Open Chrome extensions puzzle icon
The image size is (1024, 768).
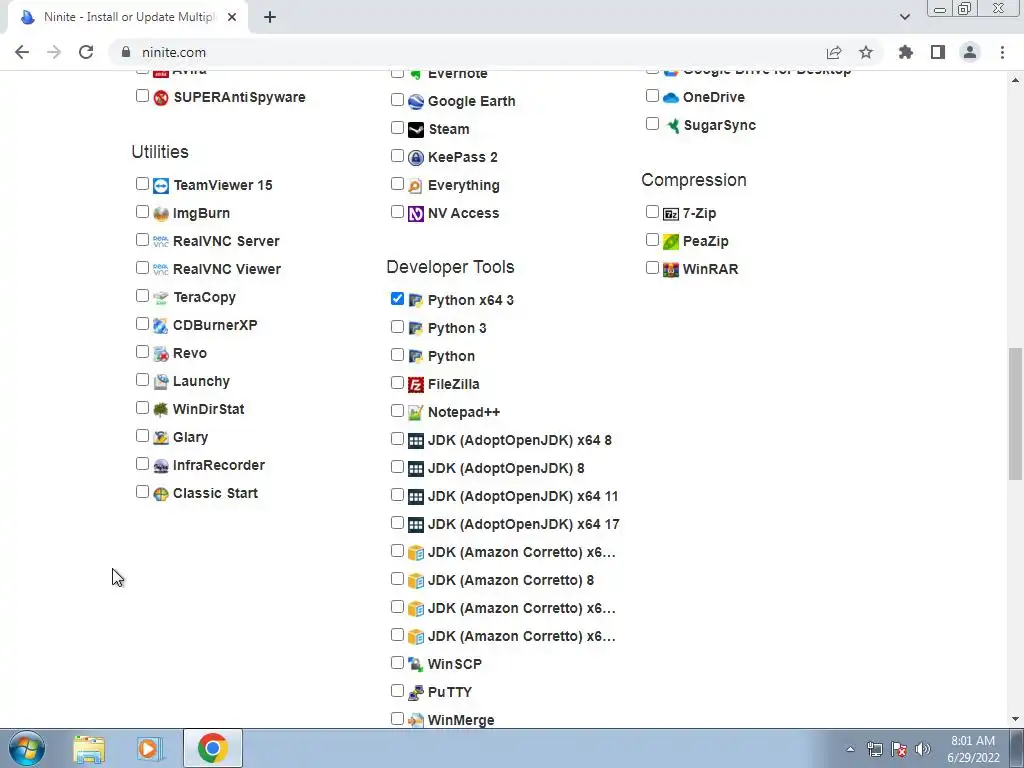(906, 52)
